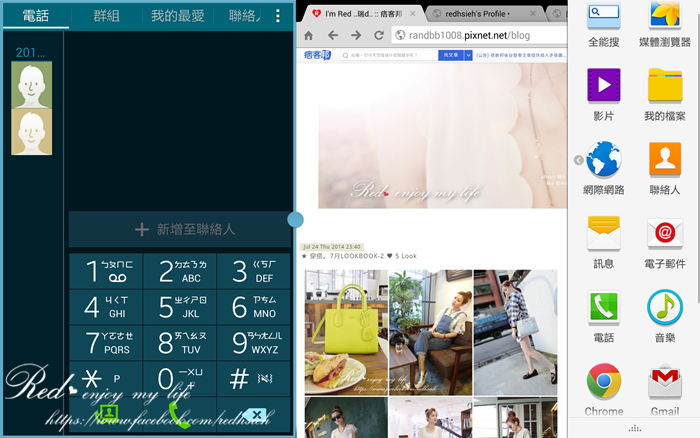The height and width of the screenshot is (438, 700).
Task: Open the Gmail app
Action: pyautogui.click(x=665, y=389)
